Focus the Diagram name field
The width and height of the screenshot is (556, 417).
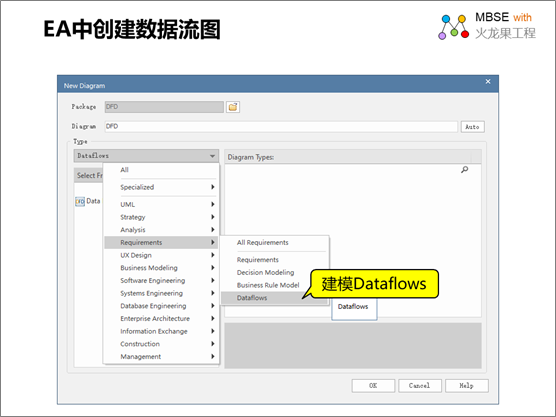coord(281,127)
